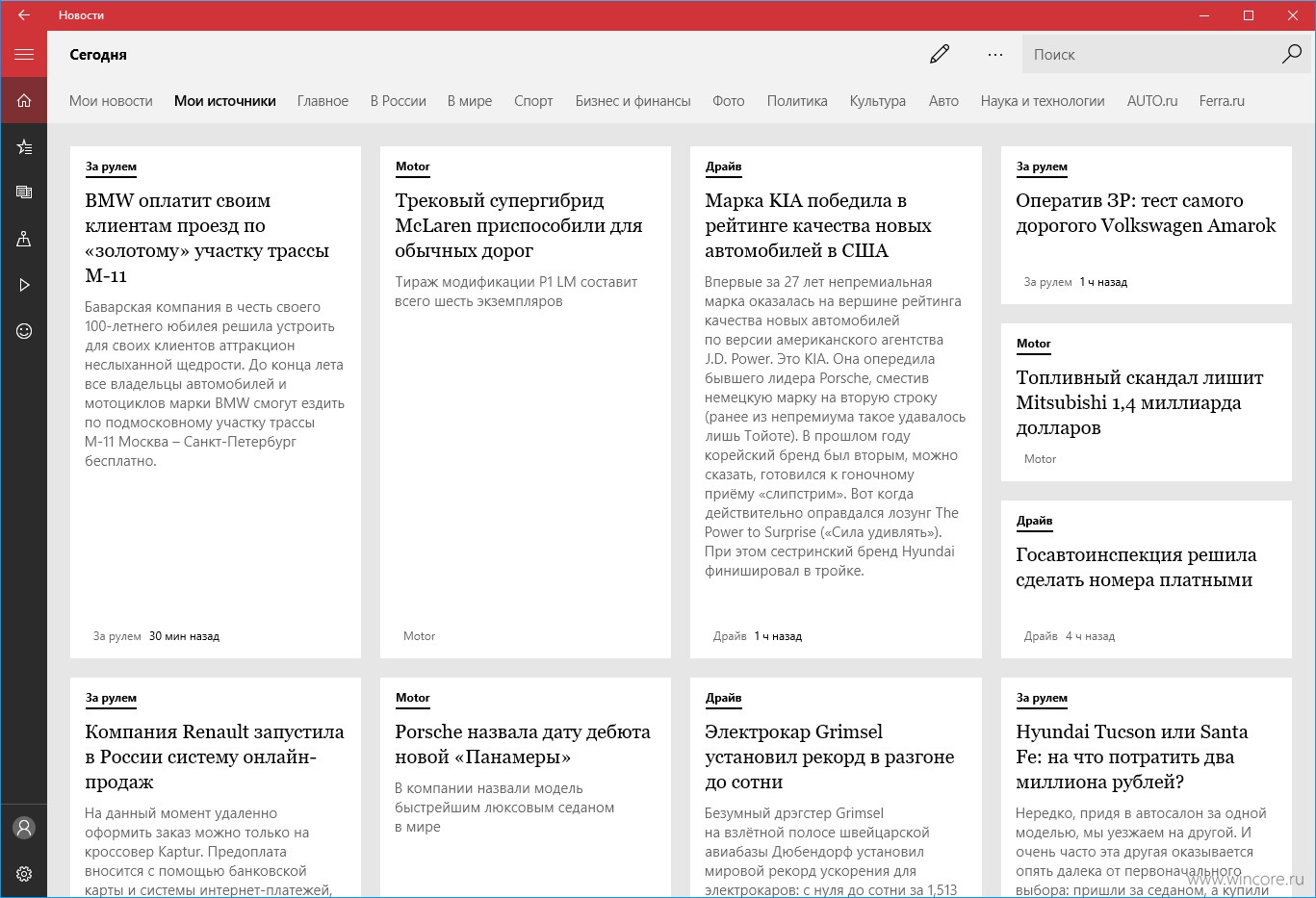
Task: Open the user account icon
Action: 24,828
